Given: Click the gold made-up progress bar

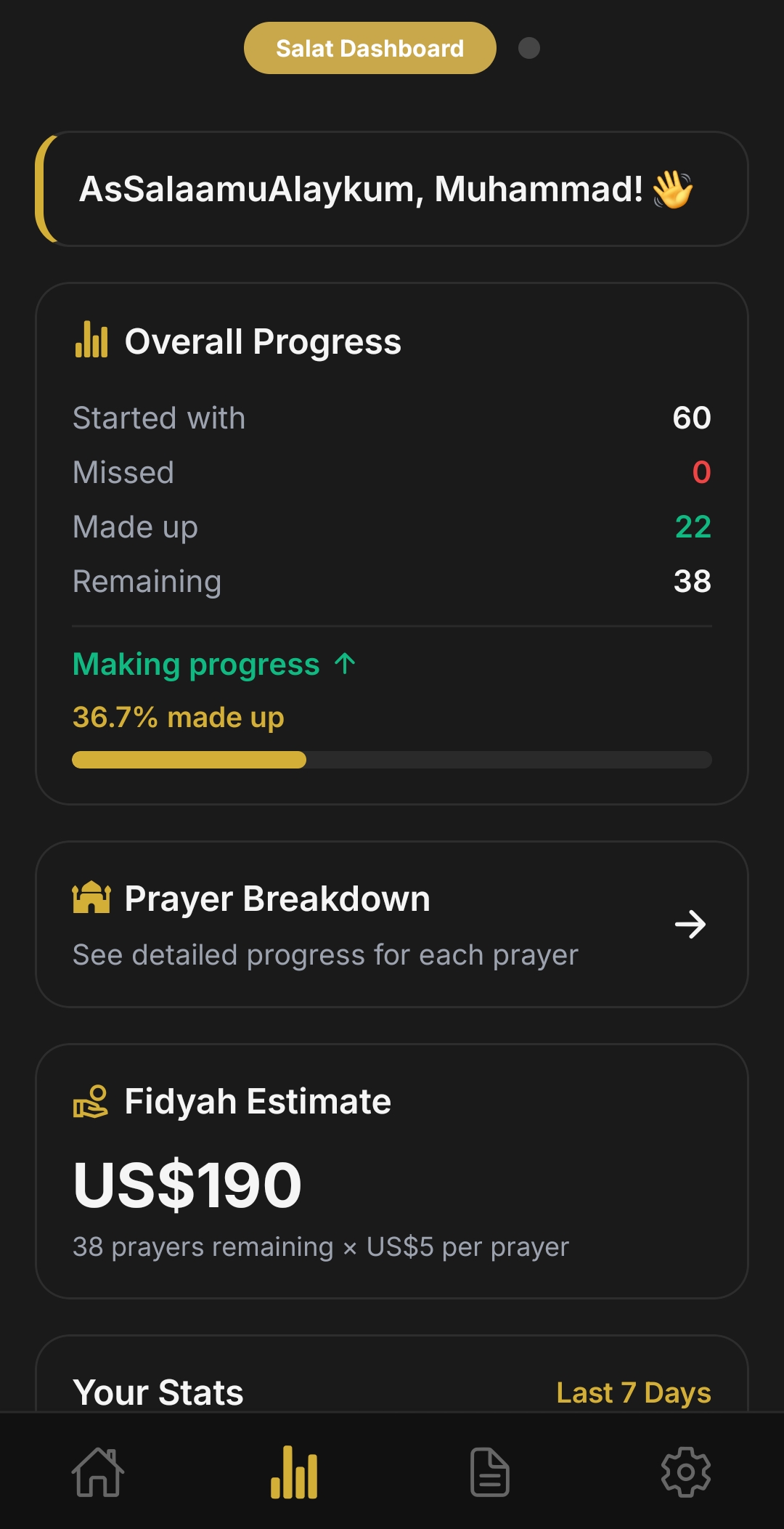Looking at the screenshot, I should click(x=189, y=760).
